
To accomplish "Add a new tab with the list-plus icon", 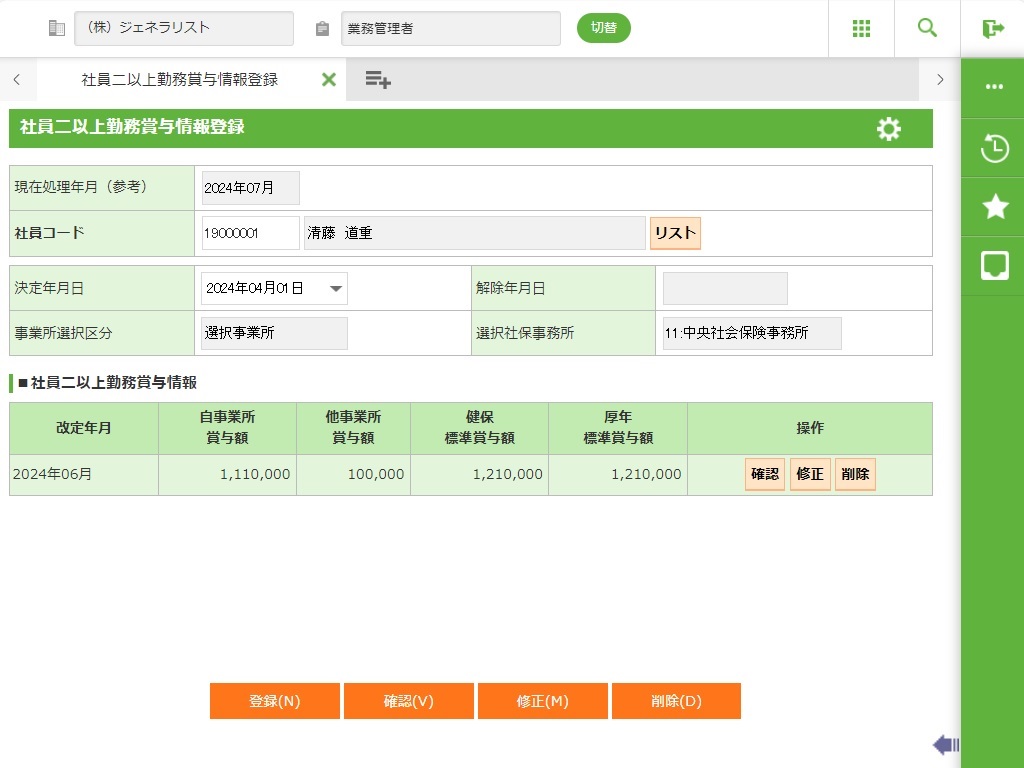I will (x=377, y=80).
